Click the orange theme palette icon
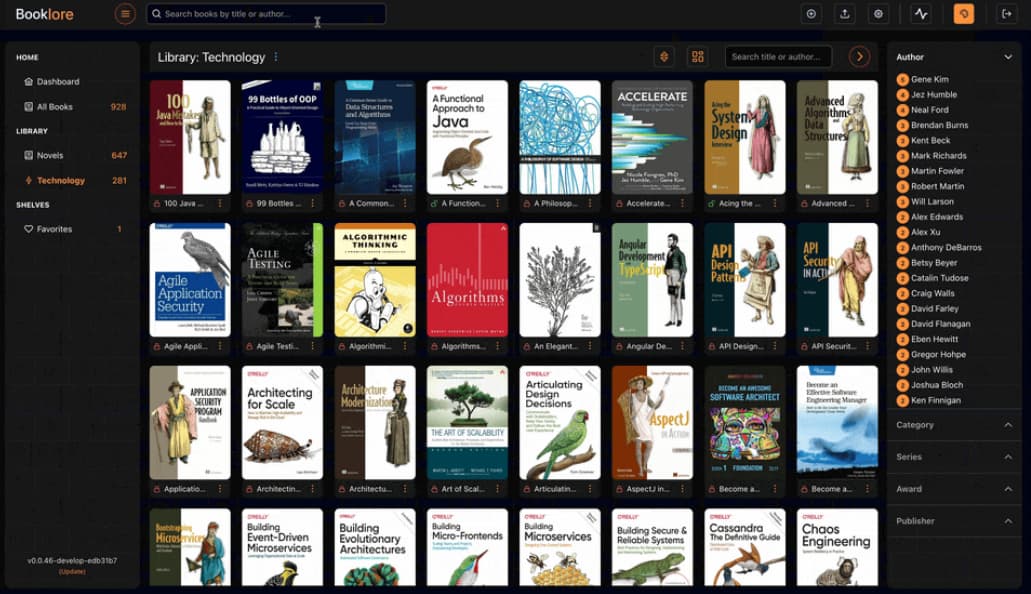Viewport: 1031px width, 594px height. 963,14
